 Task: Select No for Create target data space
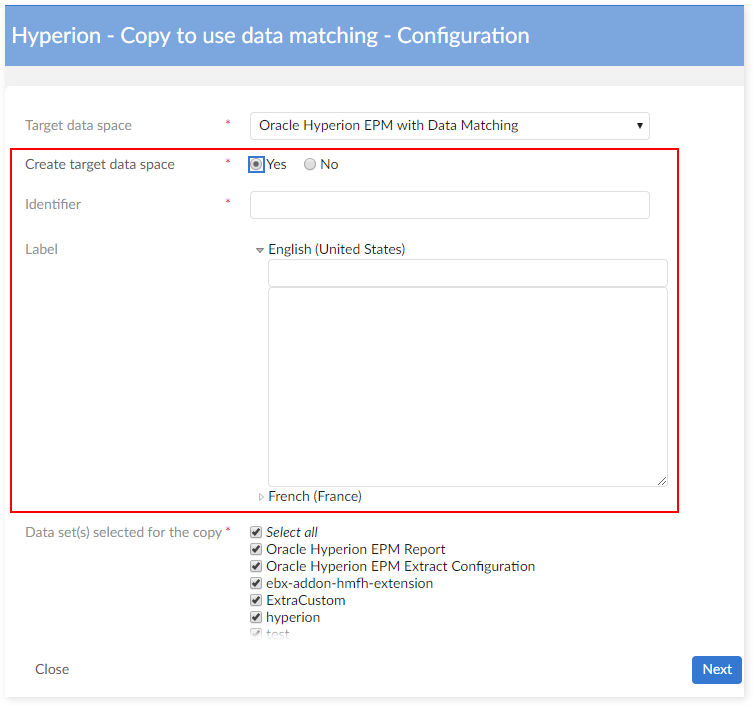[310, 165]
